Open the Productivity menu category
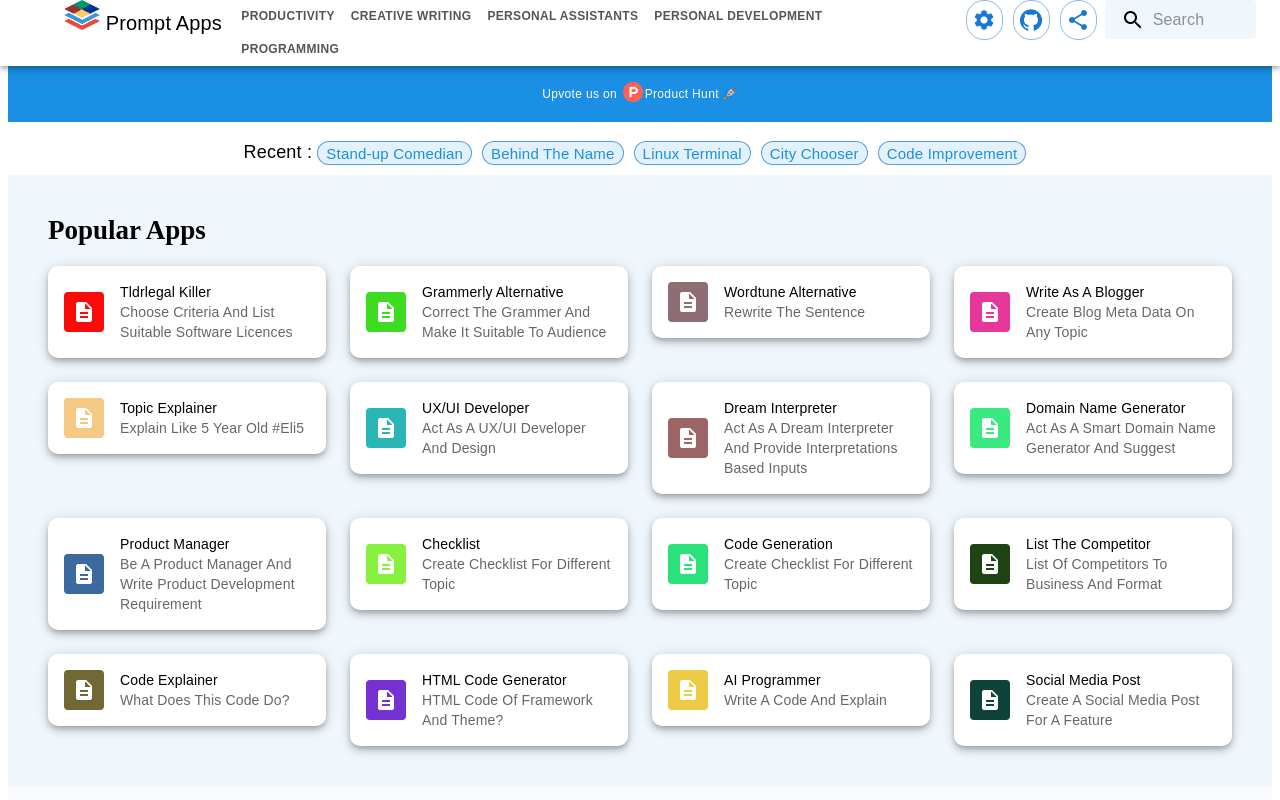The height and width of the screenshot is (800, 1280). click(288, 16)
